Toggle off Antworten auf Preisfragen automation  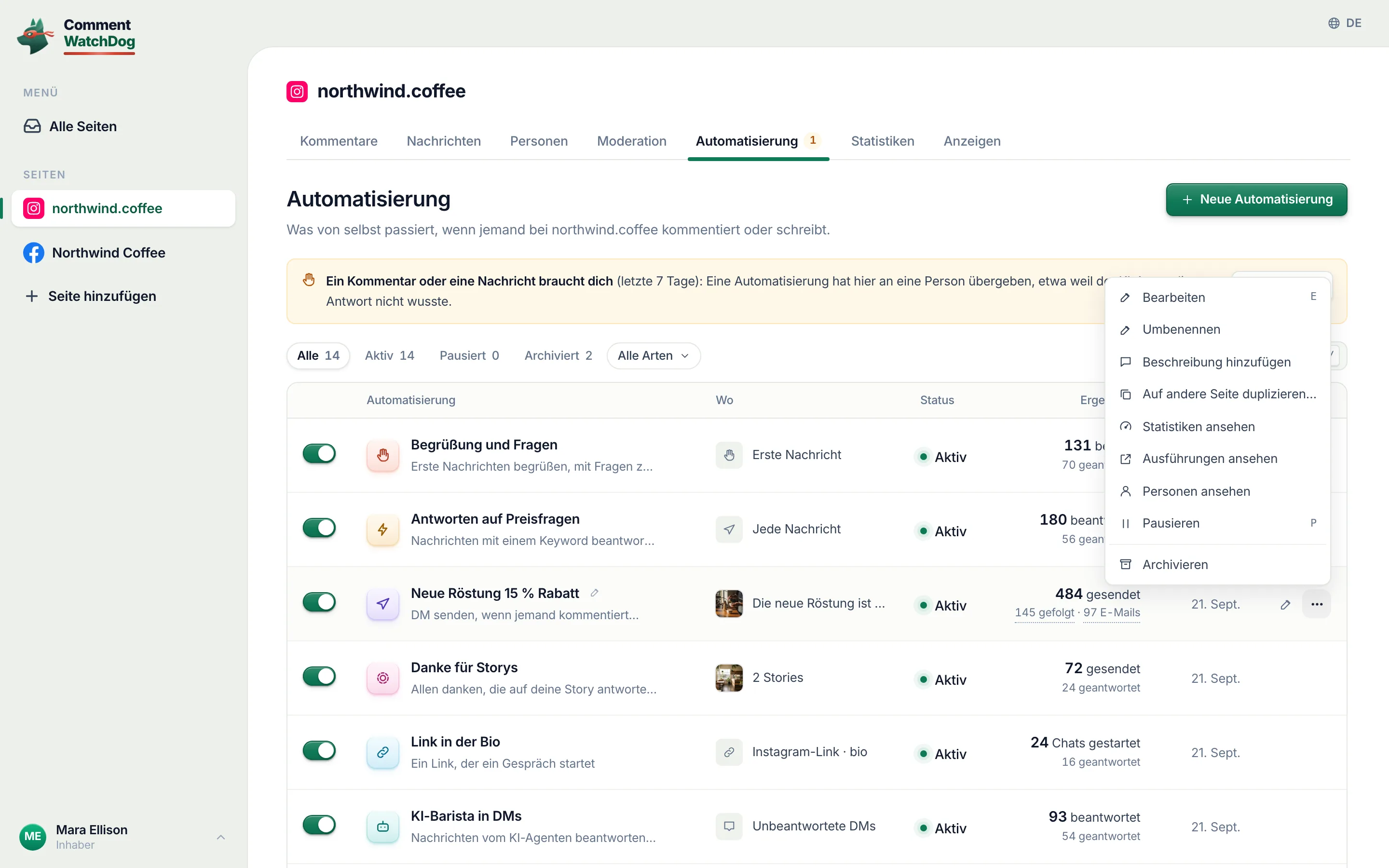319,528
